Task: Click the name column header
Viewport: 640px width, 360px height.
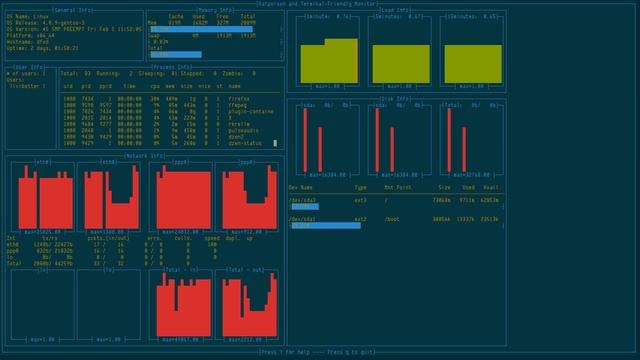Action: [234, 87]
